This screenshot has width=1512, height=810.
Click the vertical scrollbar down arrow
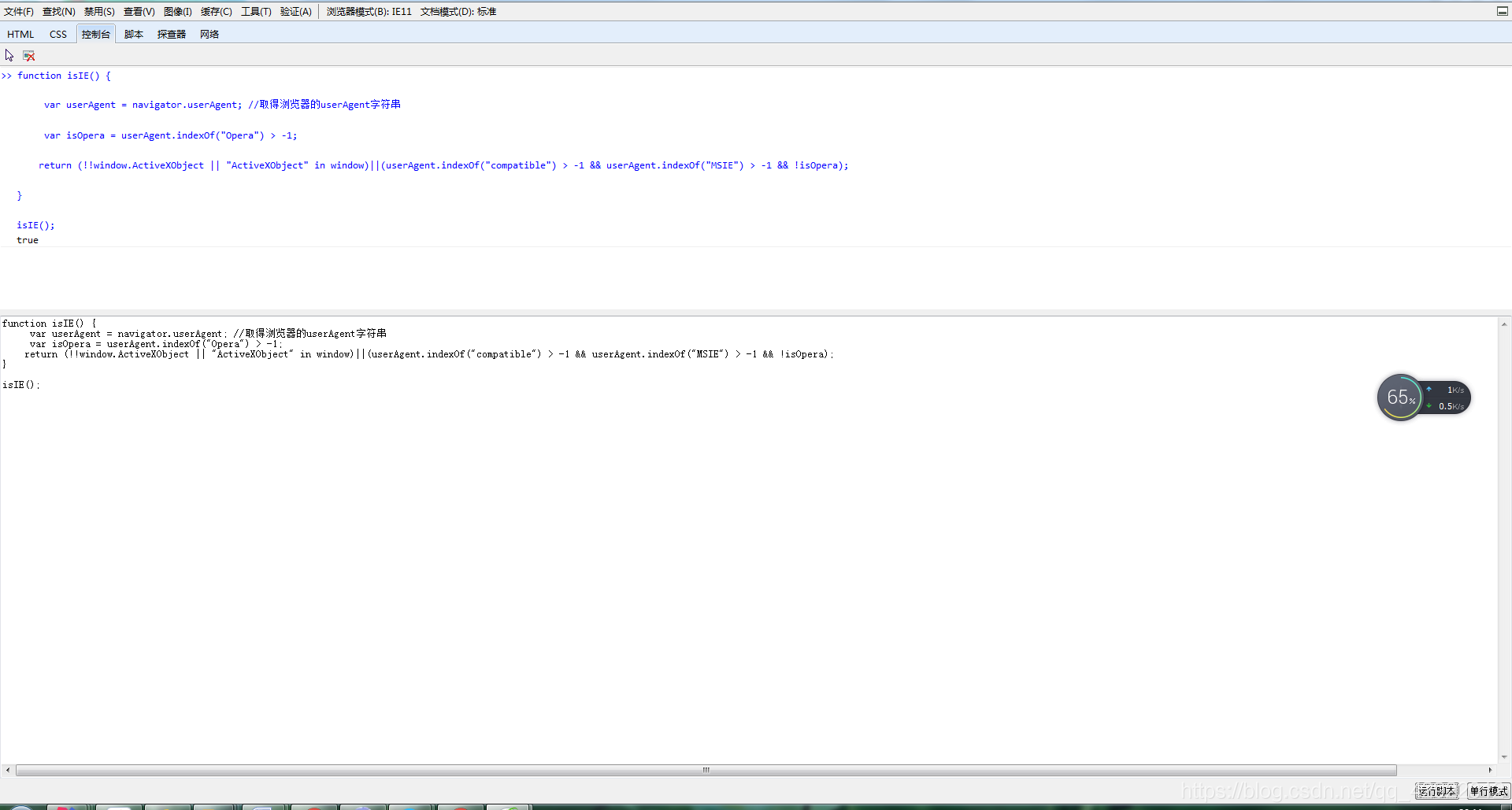(x=1504, y=757)
